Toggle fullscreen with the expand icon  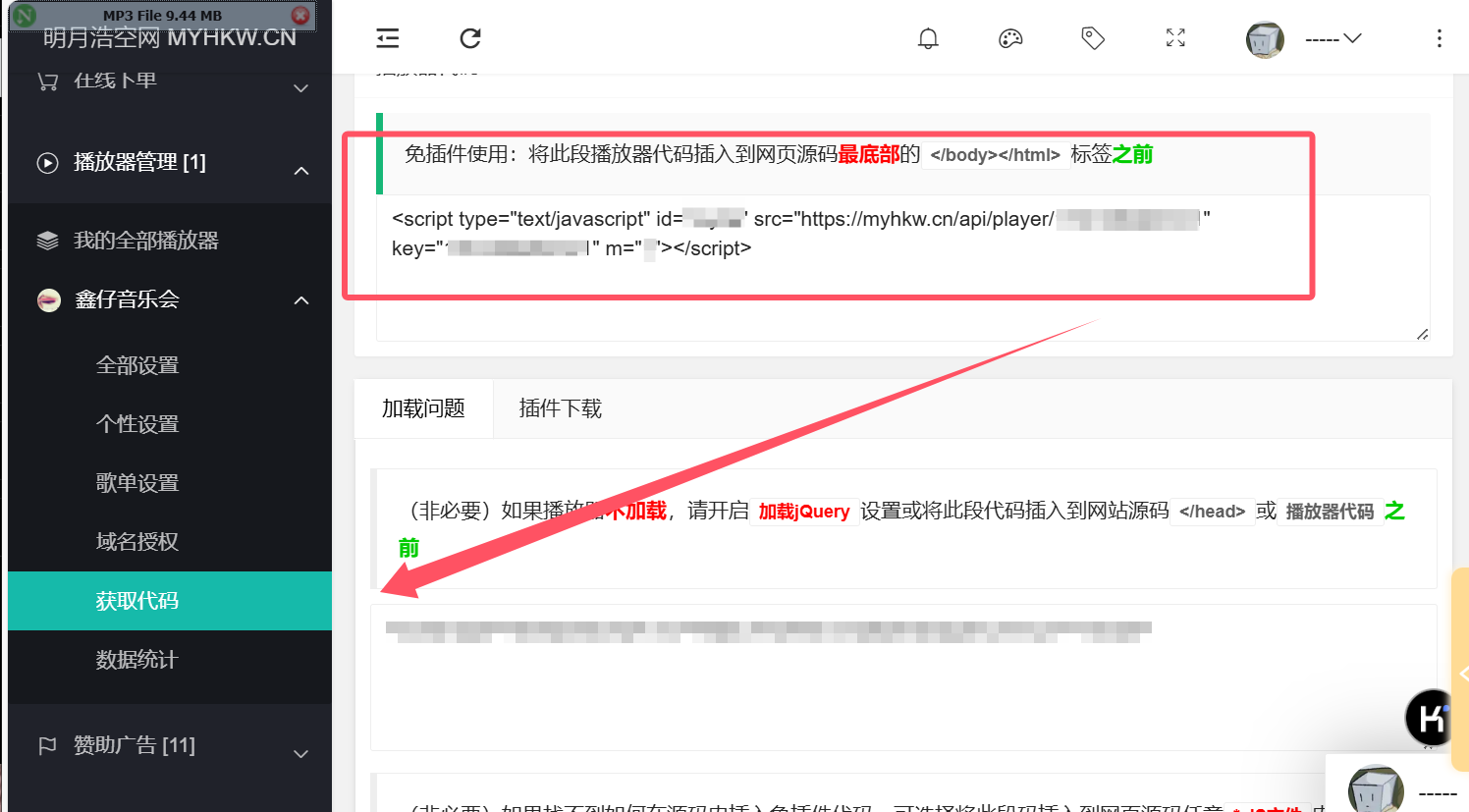pos(1175,38)
